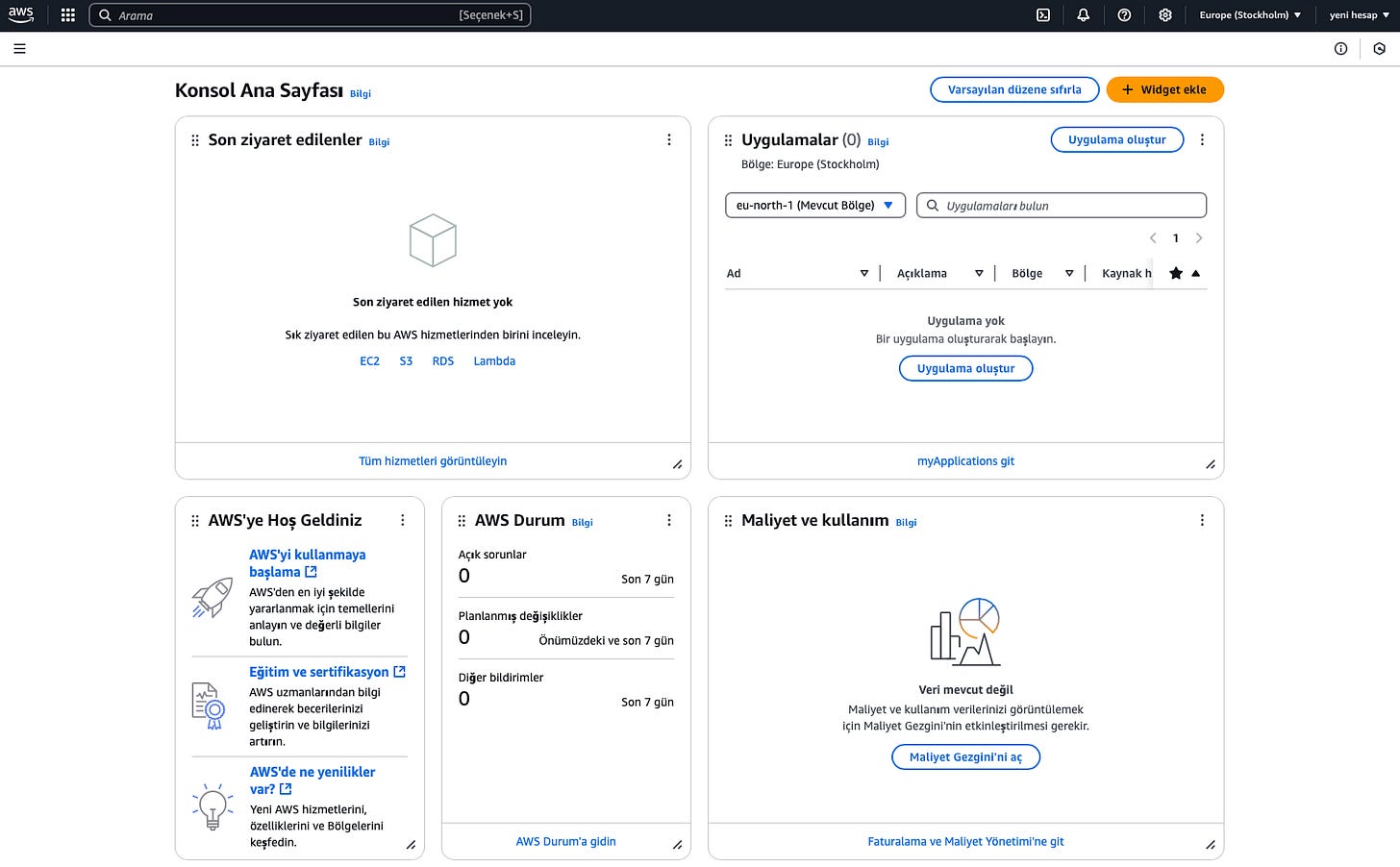Click the hexagon clock icon at right edge
Image resolution: width=1400 pixels, height=867 pixels.
(1379, 48)
